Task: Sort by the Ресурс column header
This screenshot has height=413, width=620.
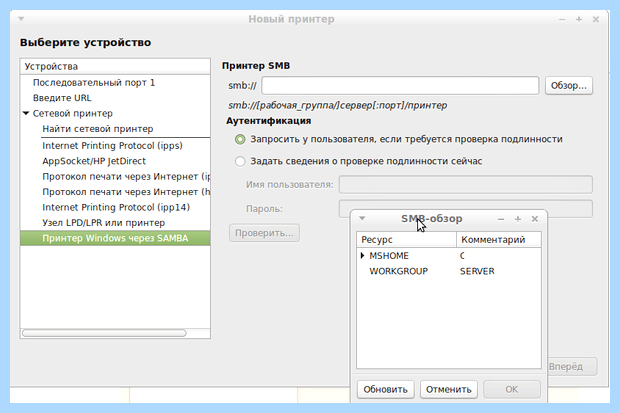Action: click(x=406, y=240)
